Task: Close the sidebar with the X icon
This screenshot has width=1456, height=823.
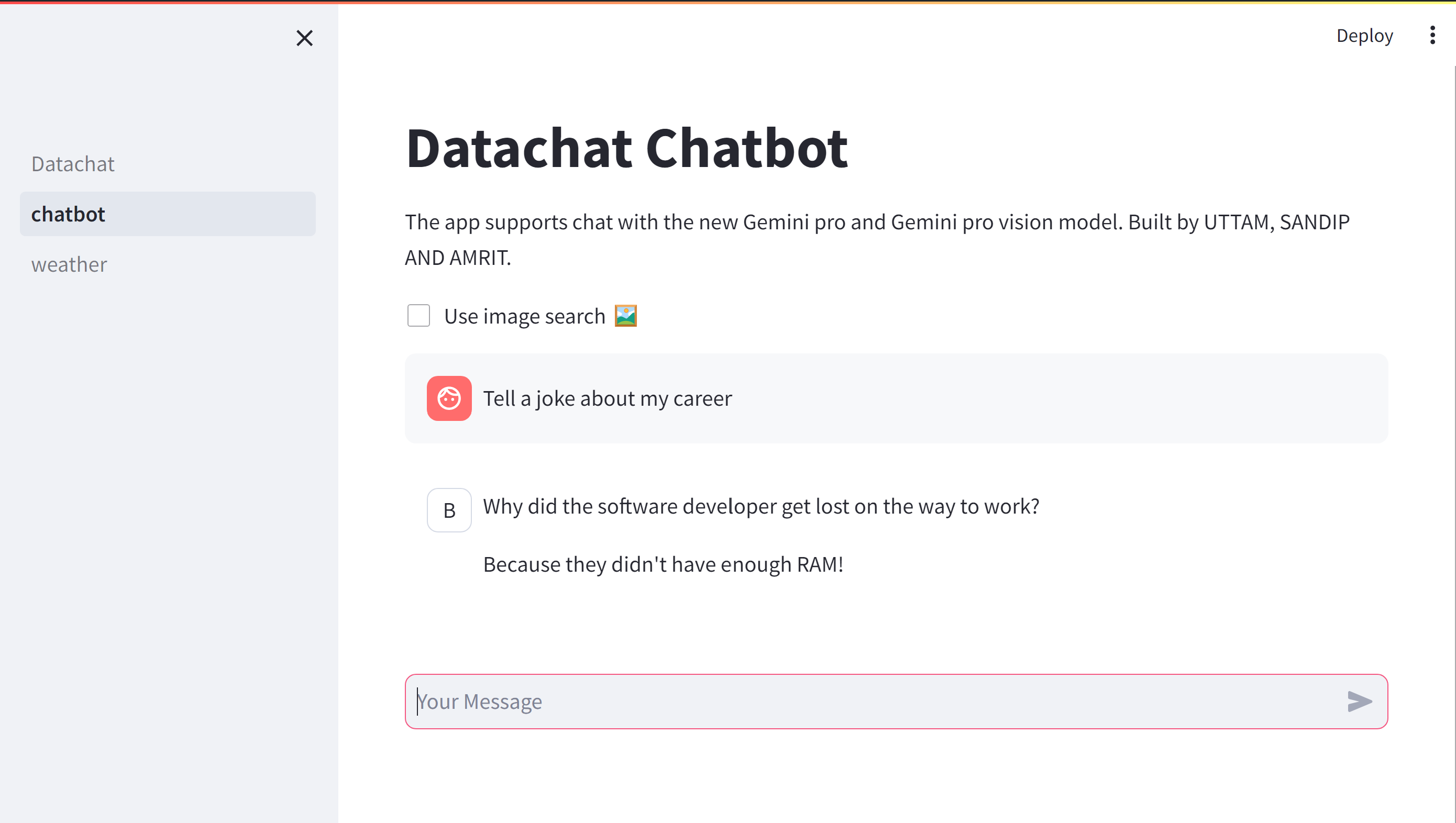Action: click(304, 38)
